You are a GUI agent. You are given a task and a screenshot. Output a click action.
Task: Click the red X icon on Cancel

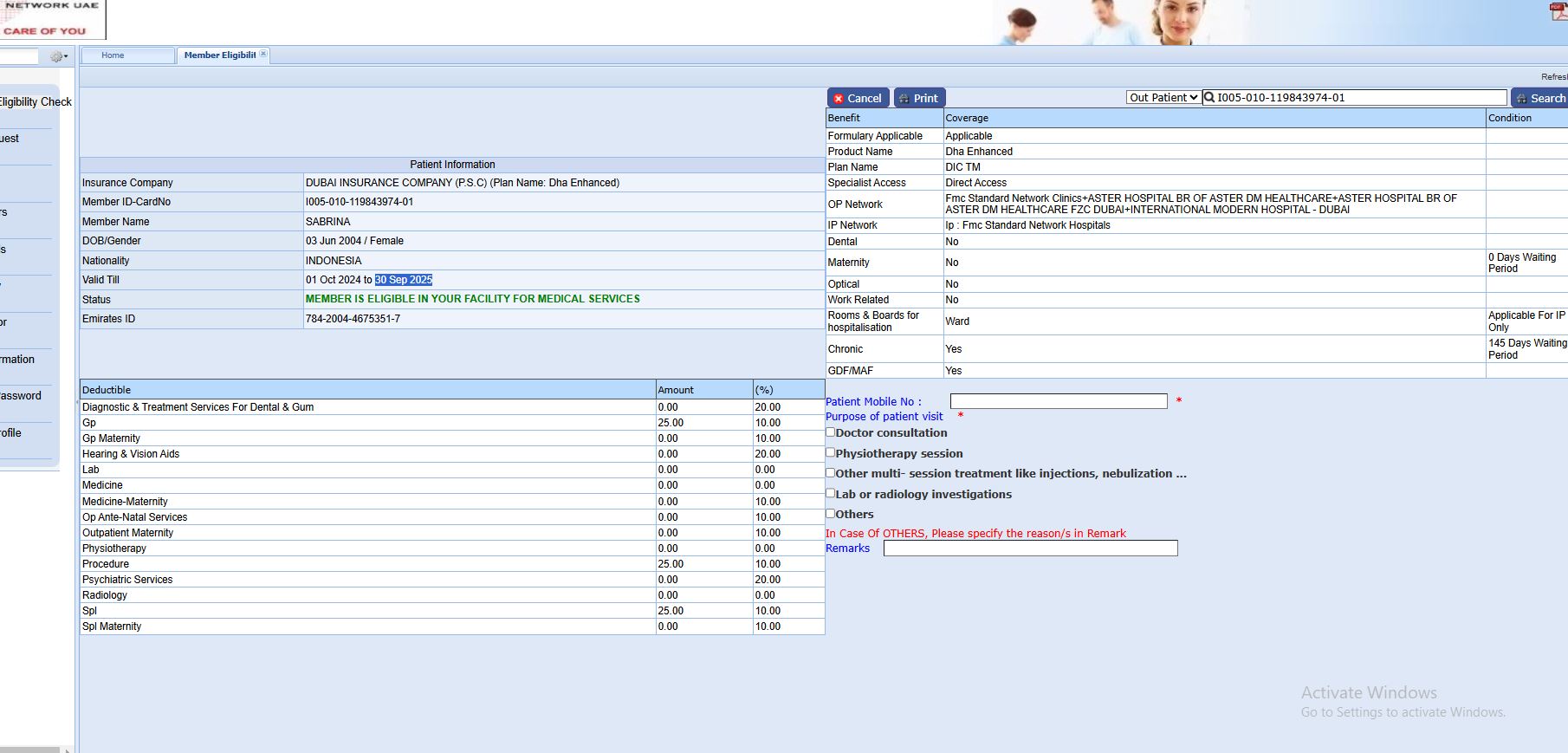click(x=839, y=99)
